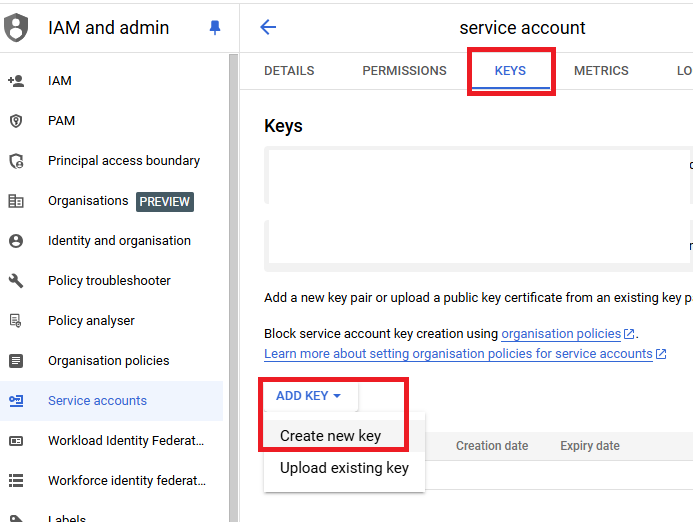
Task: Select the Create new key option
Action: coord(330,436)
